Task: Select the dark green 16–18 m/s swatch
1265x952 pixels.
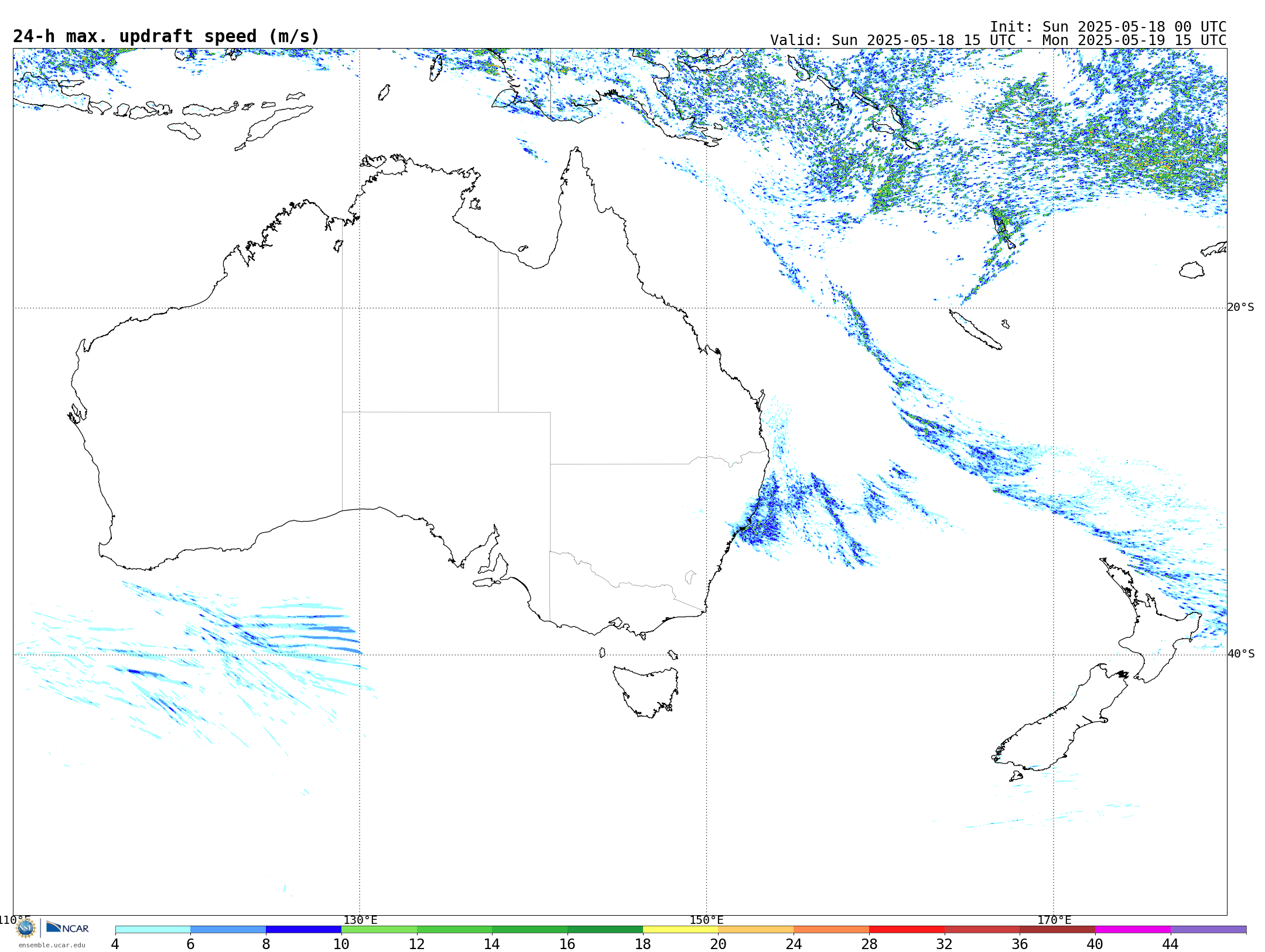Action: tap(605, 930)
